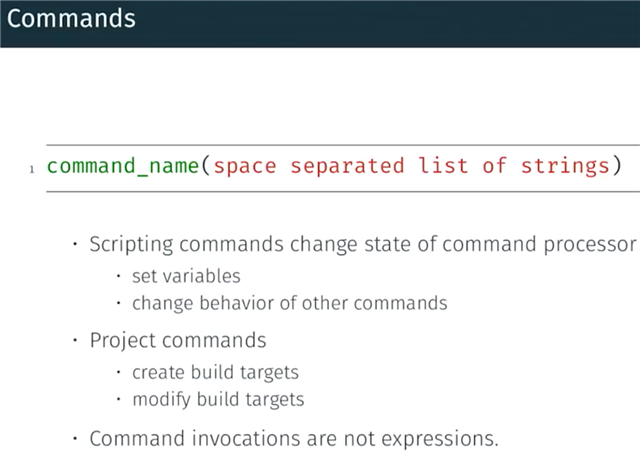Viewport: 640px width, 460px height.
Task: Click the opening parenthesis after command_name
Action: (x=206, y=166)
